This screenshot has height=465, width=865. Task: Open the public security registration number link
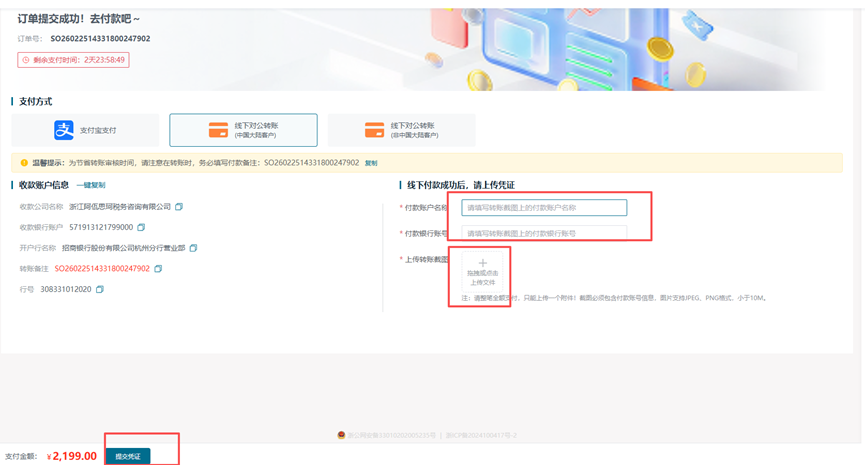click(392, 436)
